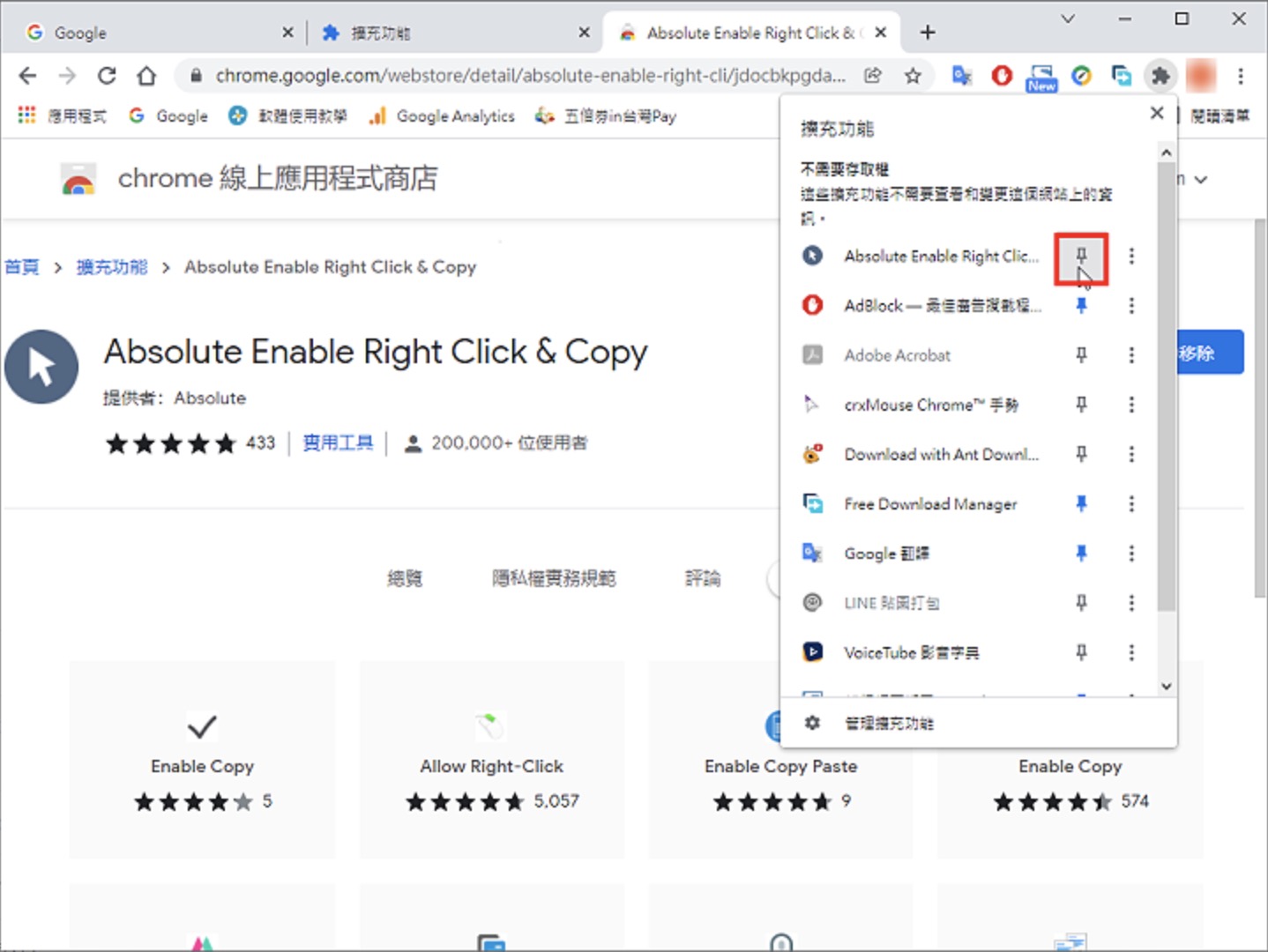1268x952 pixels.
Task: Pin crxMouse Chrome extension
Action: [x=1081, y=405]
